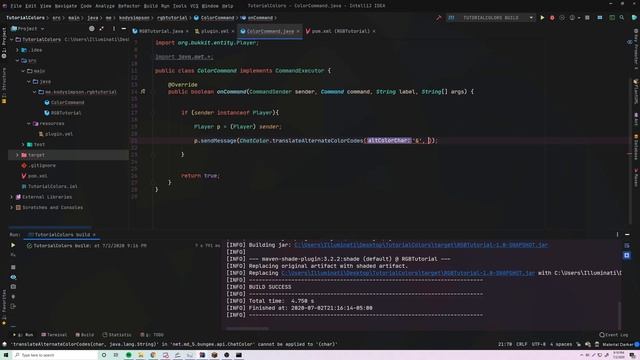Image resolution: width=640 pixels, height=360 pixels.
Task: Open the Structure side tool window
Action: coord(4,85)
